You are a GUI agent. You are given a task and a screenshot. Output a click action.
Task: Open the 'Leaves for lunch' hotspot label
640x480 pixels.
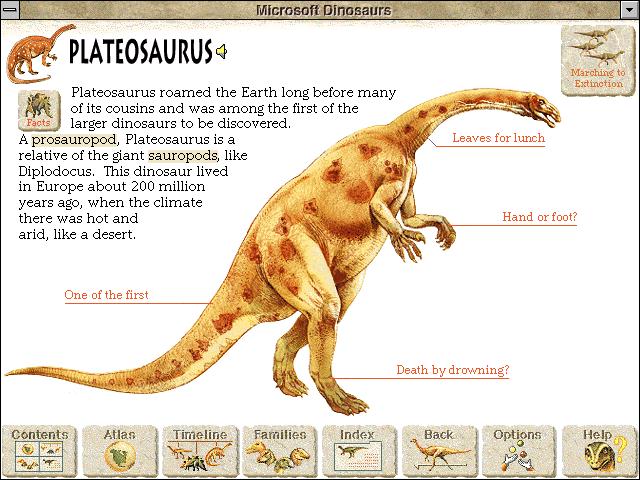point(498,138)
